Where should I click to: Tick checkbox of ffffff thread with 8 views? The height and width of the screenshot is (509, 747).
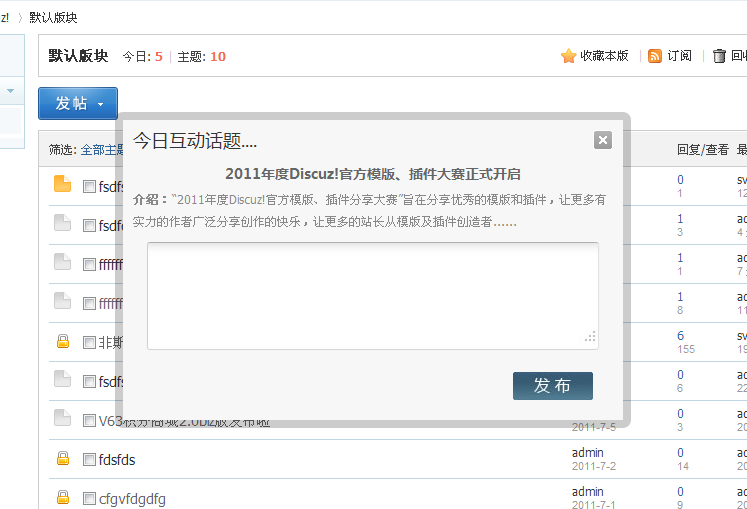click(89, 304)
